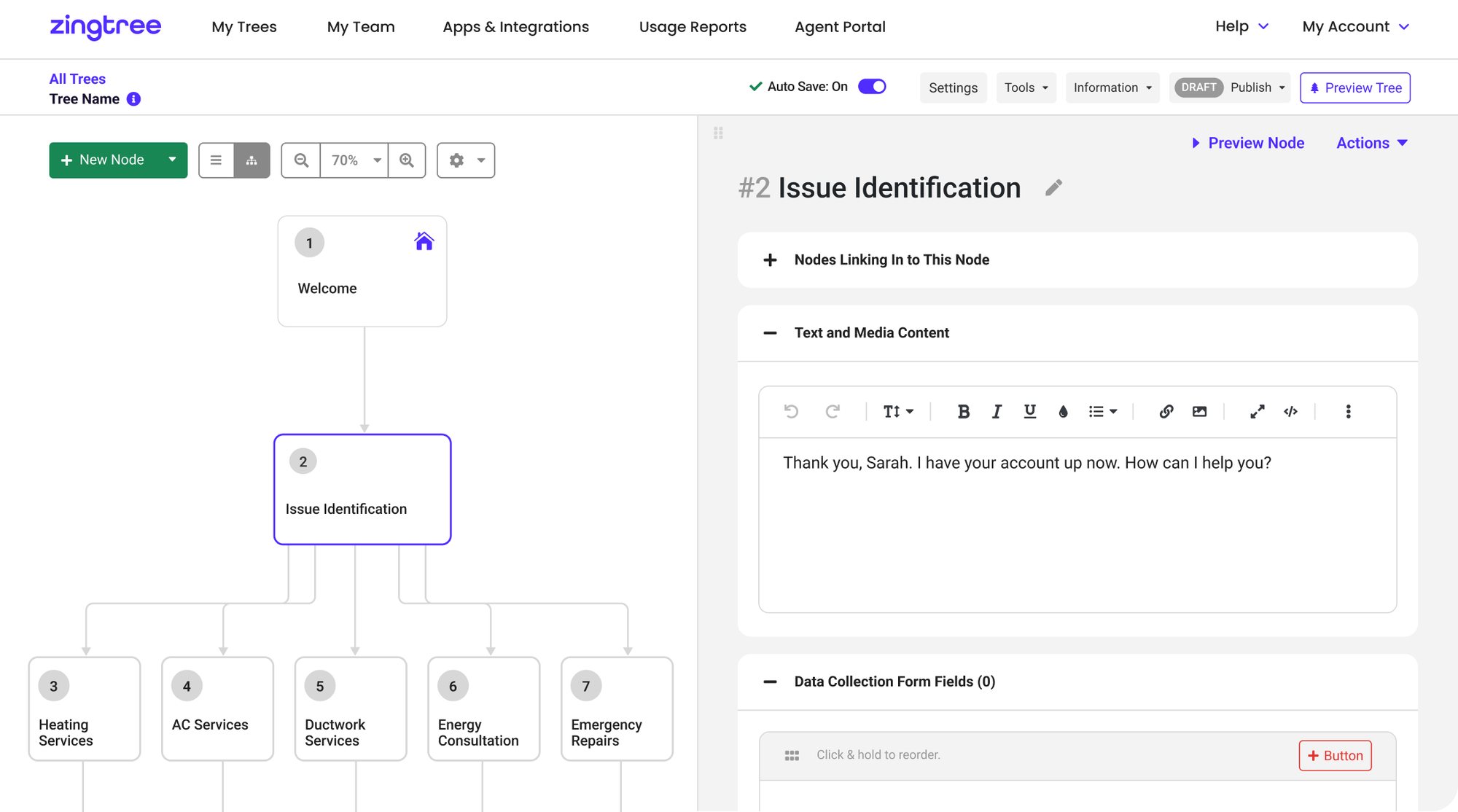Insert a link into the content
Viewport: 1458px width, 812px height.
tap(1166, 411)
